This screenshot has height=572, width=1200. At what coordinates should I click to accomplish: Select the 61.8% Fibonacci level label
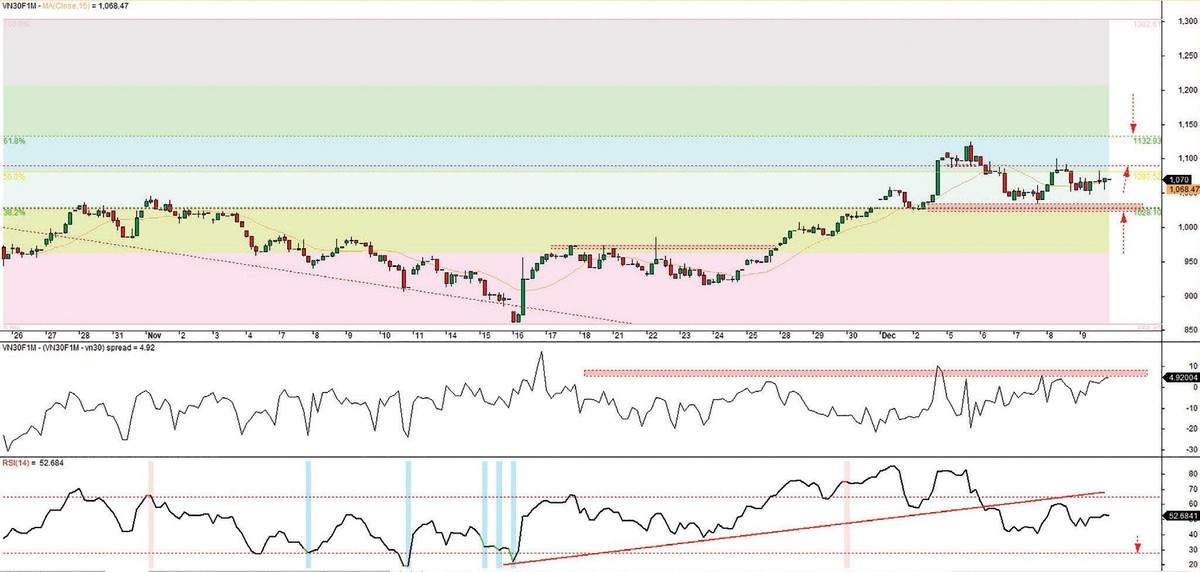[13, 142]
